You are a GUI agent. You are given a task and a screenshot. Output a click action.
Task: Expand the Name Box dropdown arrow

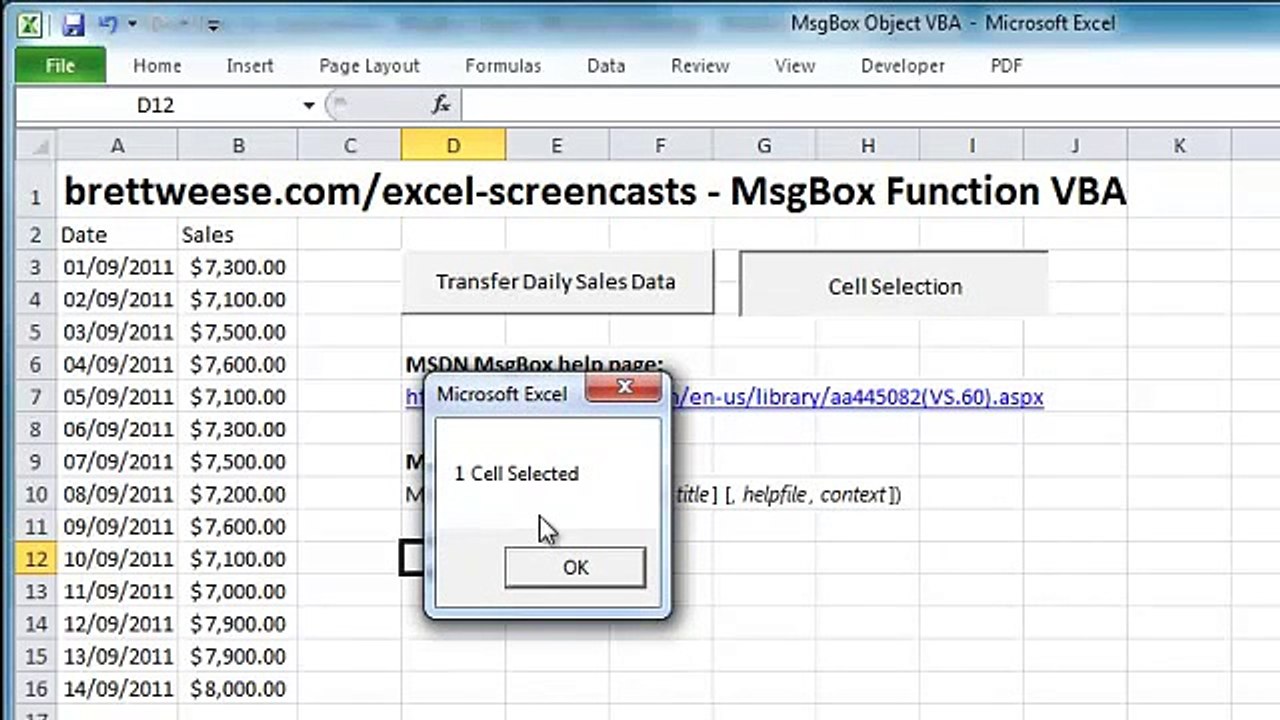point(308,105)
